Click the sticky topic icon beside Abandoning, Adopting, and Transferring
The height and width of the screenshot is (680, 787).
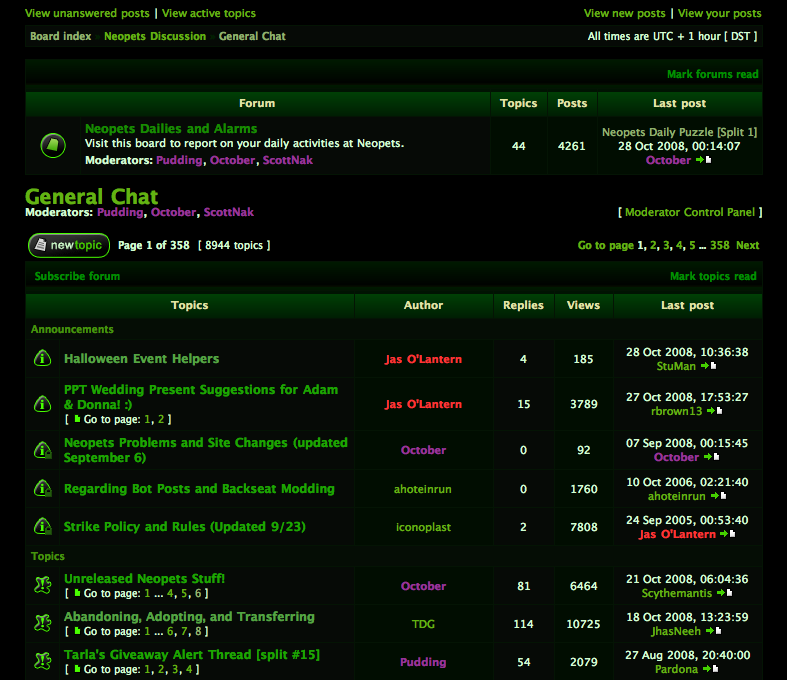(x=43, y=623)
